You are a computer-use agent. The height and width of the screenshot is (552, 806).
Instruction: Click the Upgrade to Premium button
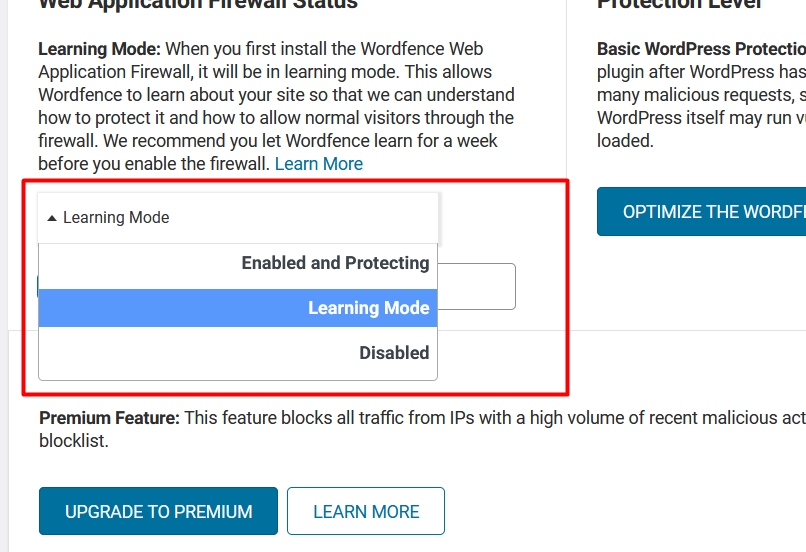(158, 511)
